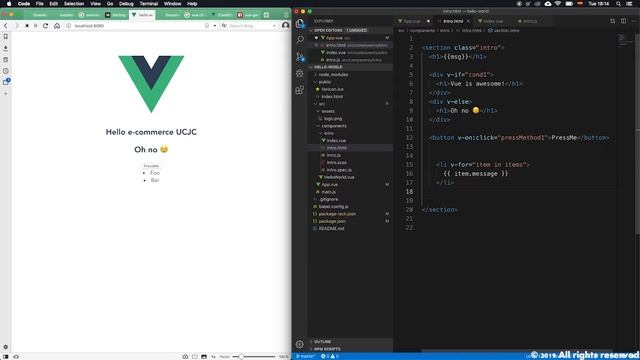Open the Extensions view icon
640x360 pixels.
tap(300, 90)
